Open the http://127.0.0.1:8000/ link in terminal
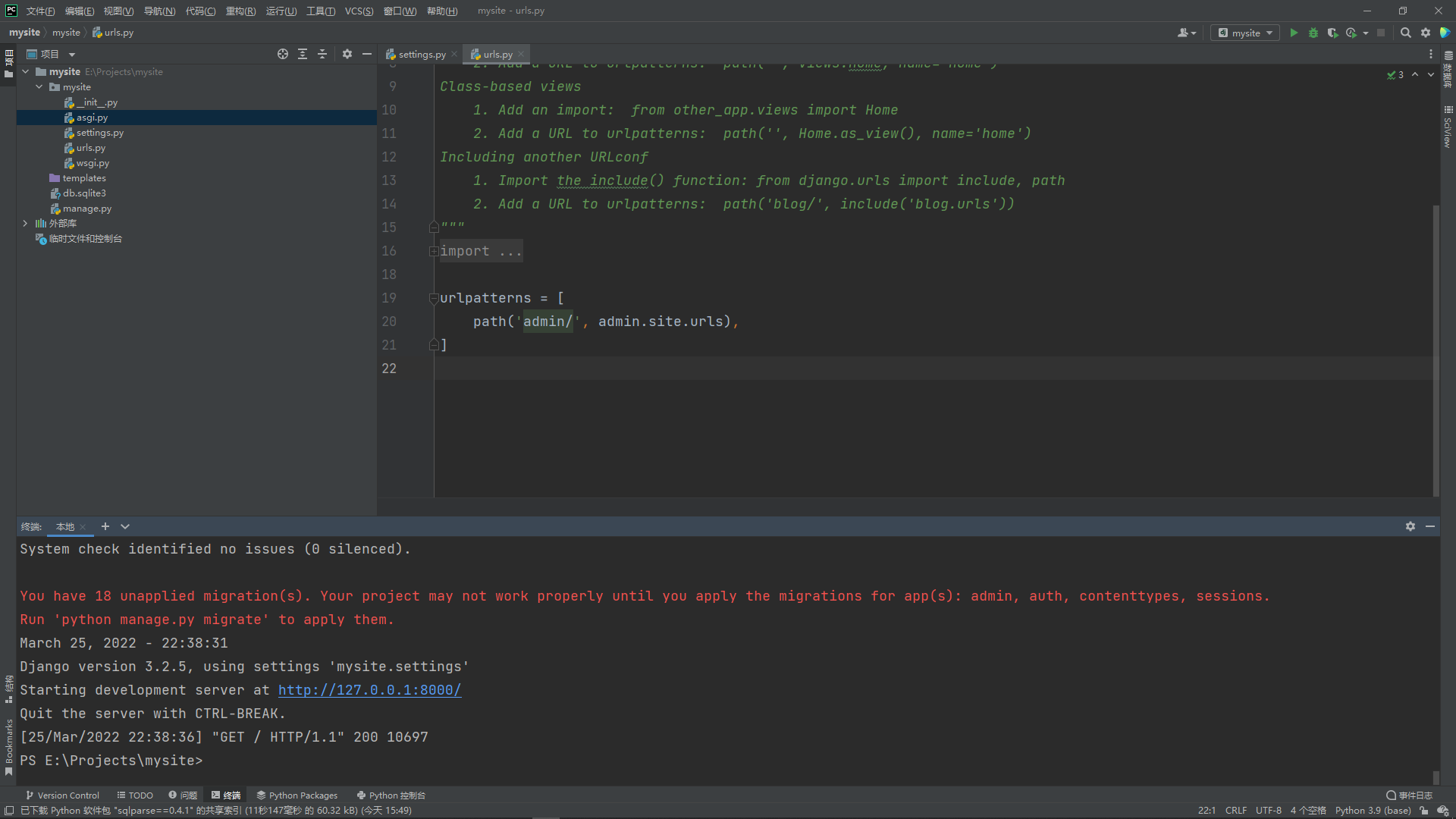Image resolution: width=1456 pixels, height=819 pixels. tap(369, 690)
